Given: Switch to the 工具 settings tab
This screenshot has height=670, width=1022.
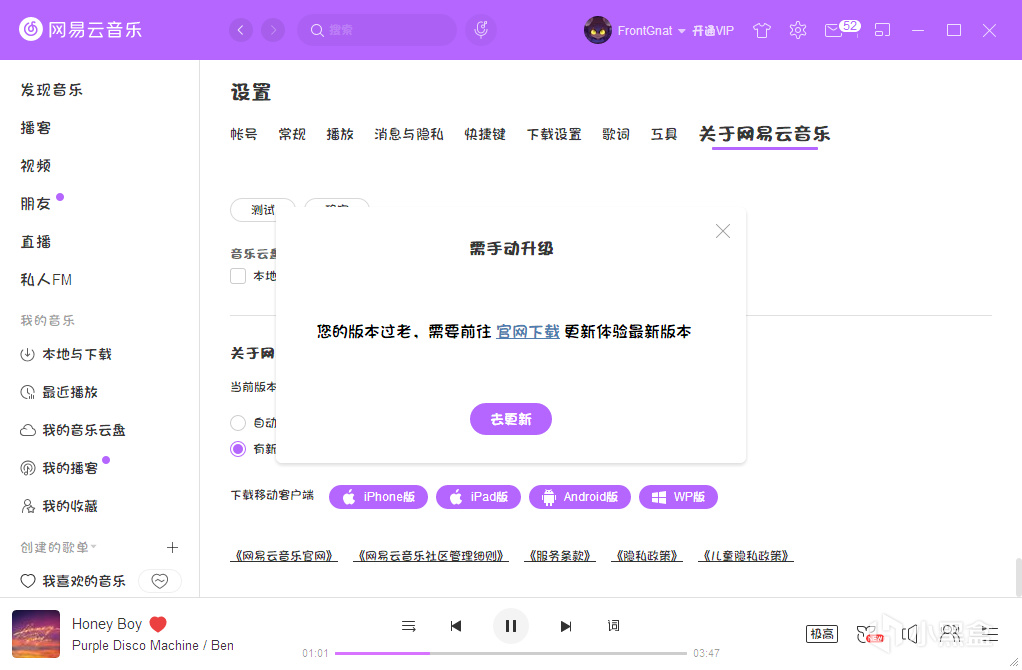Looking at the screenshot, I should pyautogui.click(x=664, y=134).
